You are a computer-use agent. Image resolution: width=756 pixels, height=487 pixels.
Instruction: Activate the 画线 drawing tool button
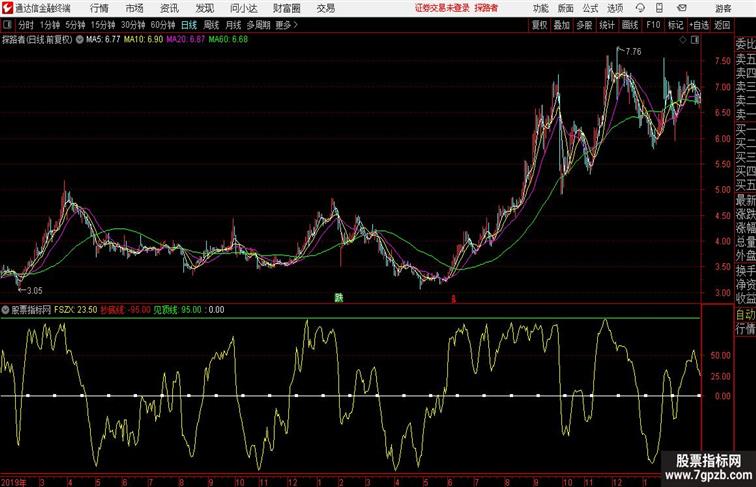630,25
